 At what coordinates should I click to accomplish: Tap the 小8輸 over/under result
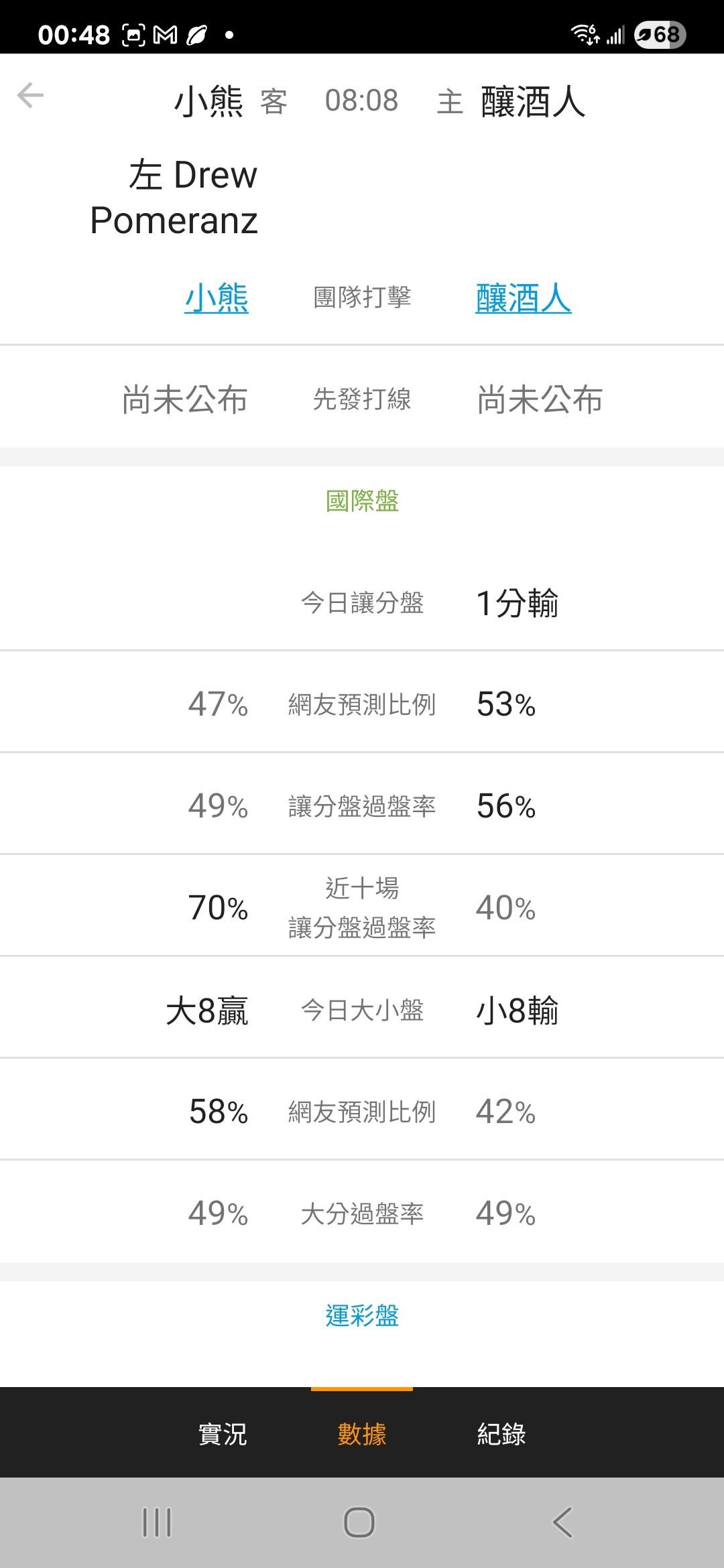point(517,1010)
